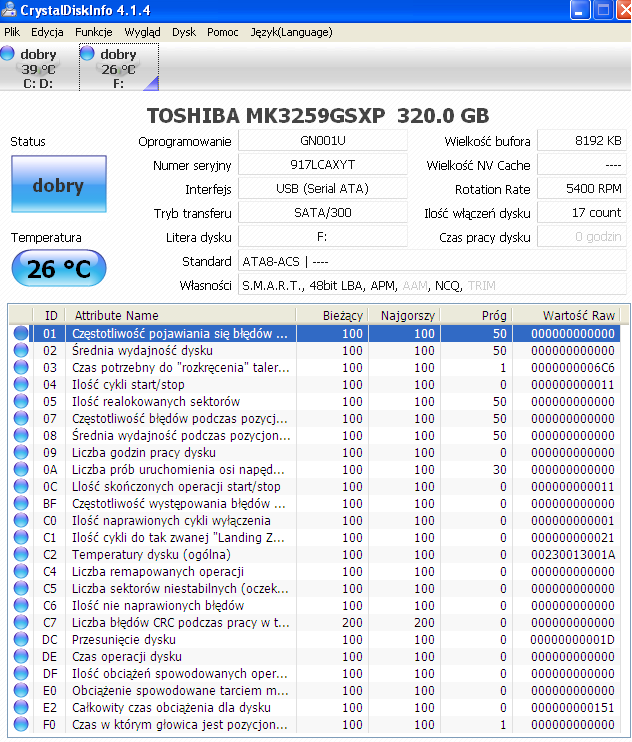Viewport: 632px width, 742px height.
Task: Click the serial number field 917LCAXYT
Action: 323,165
